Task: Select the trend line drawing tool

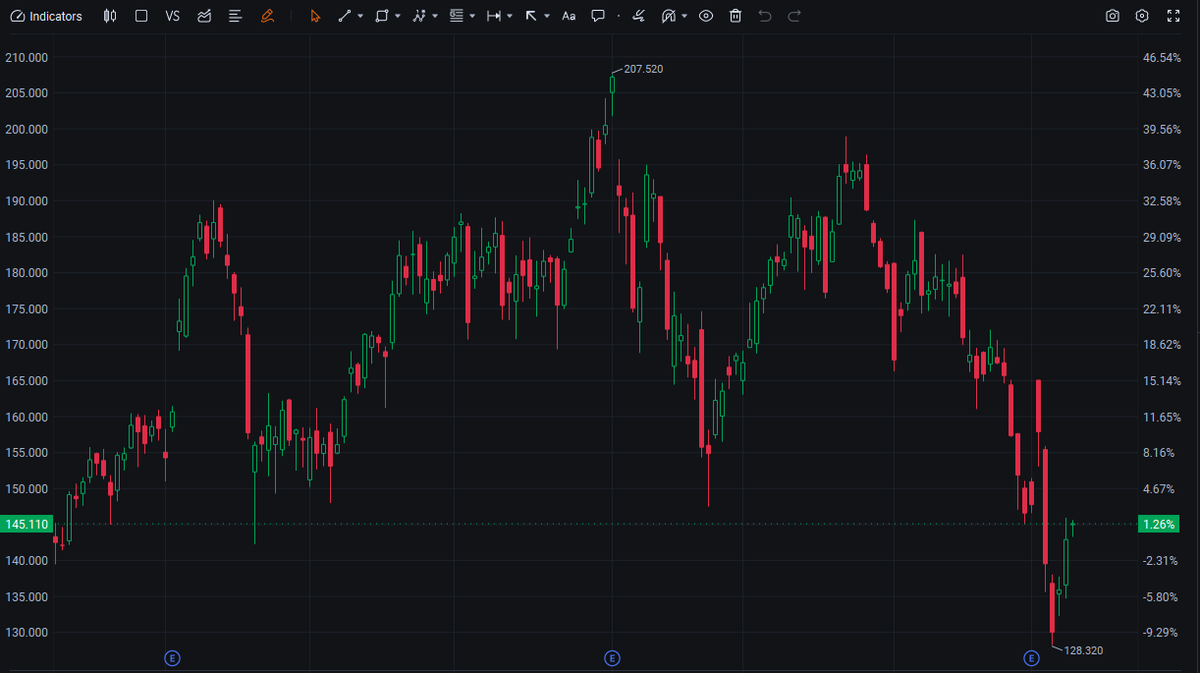Action: pos(345,16)
